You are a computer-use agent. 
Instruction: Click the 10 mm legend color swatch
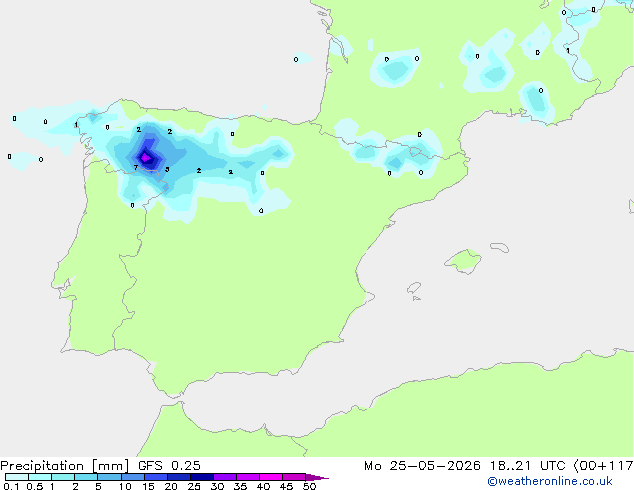click(x=132, y=477)
